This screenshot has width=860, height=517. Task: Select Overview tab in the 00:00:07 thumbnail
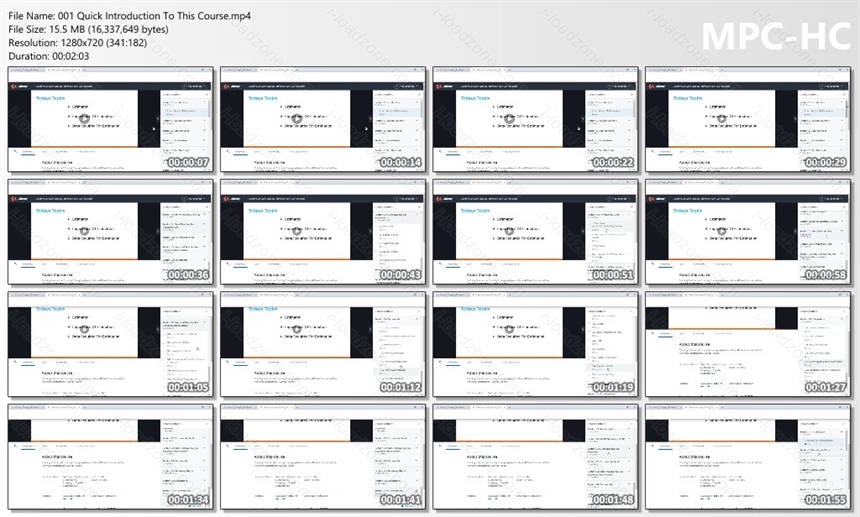(x=27, y=151)
